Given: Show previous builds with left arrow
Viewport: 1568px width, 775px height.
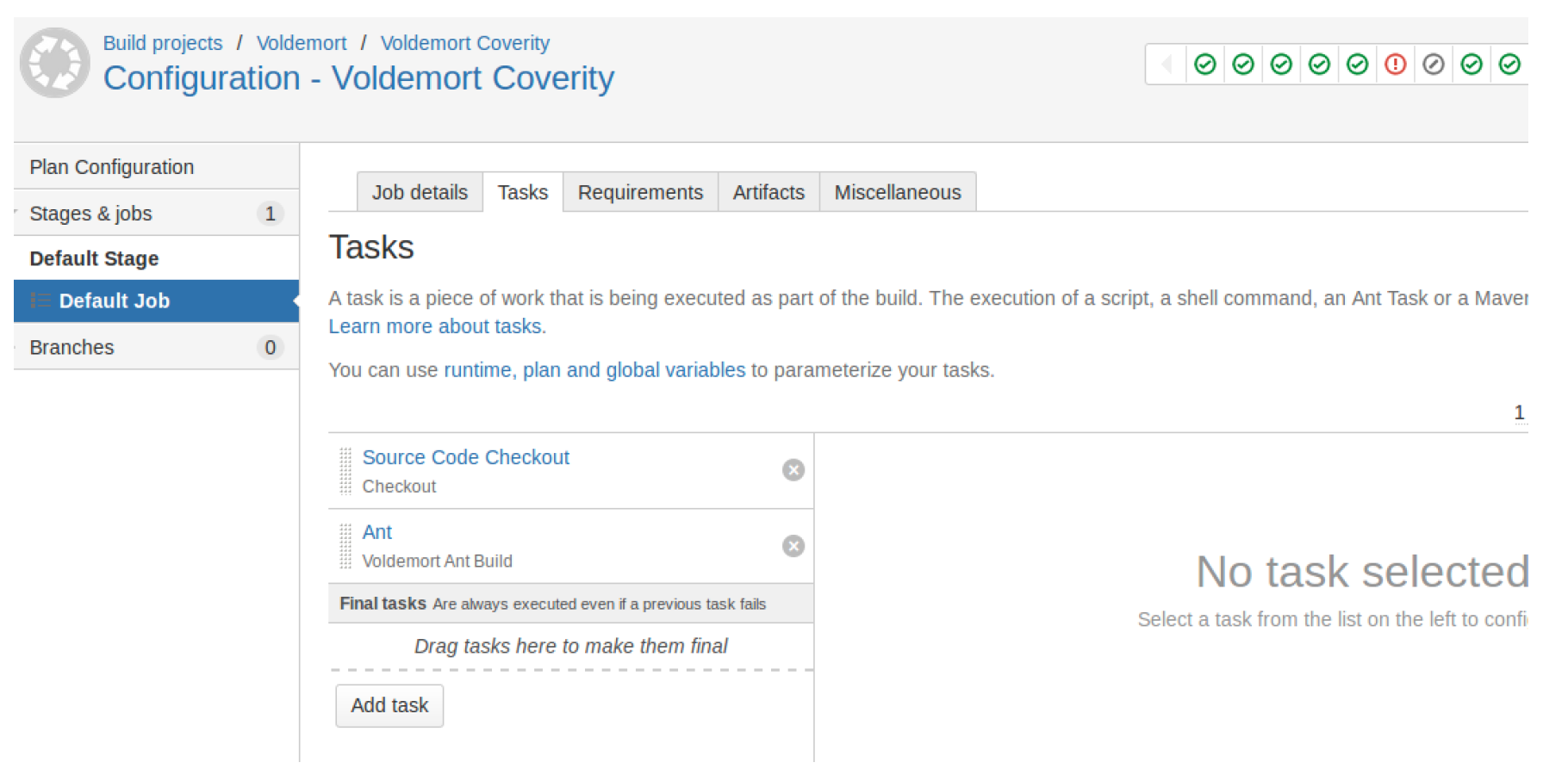Looking at the screenshot, I should [x=1167, y=65].
